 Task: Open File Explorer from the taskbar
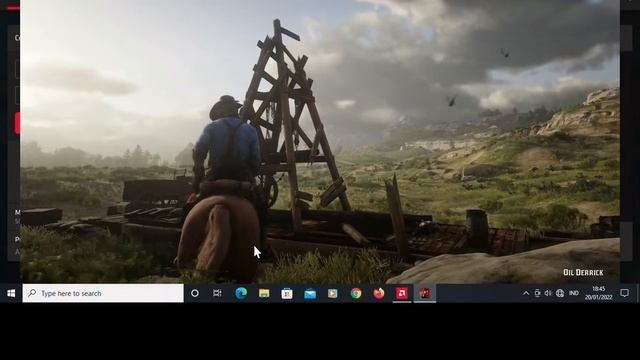264,293
